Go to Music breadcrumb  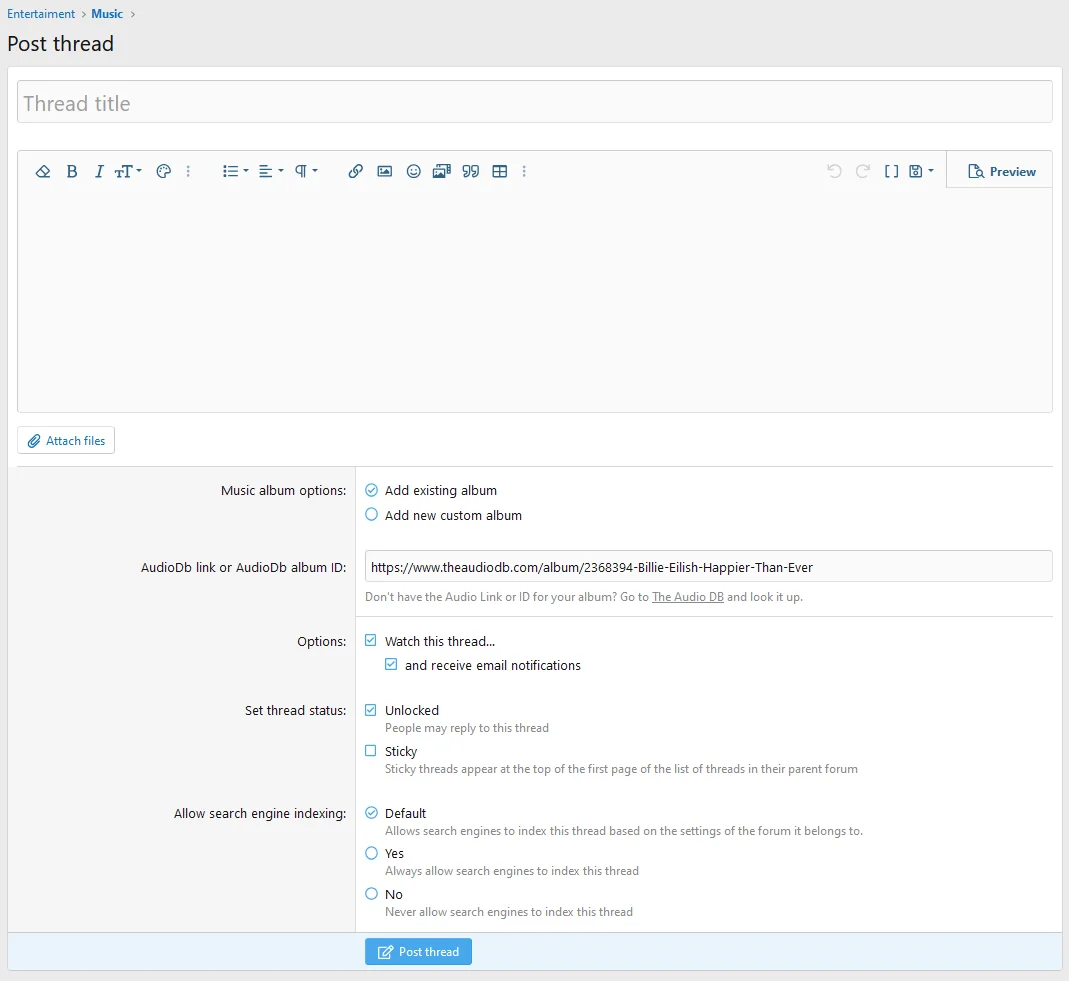pos(107,14)
